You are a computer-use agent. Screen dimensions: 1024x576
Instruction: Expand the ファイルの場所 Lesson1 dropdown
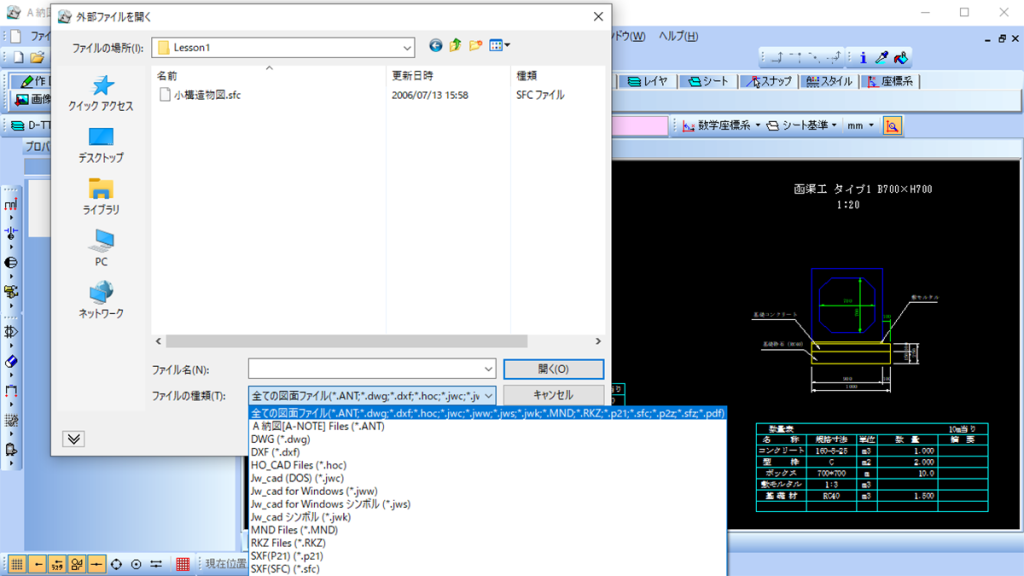tap(406, 47)
